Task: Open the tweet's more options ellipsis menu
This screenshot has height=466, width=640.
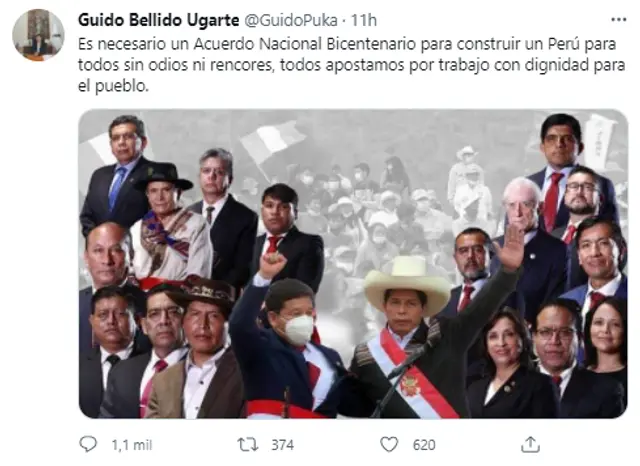Action: pos(618,20)
